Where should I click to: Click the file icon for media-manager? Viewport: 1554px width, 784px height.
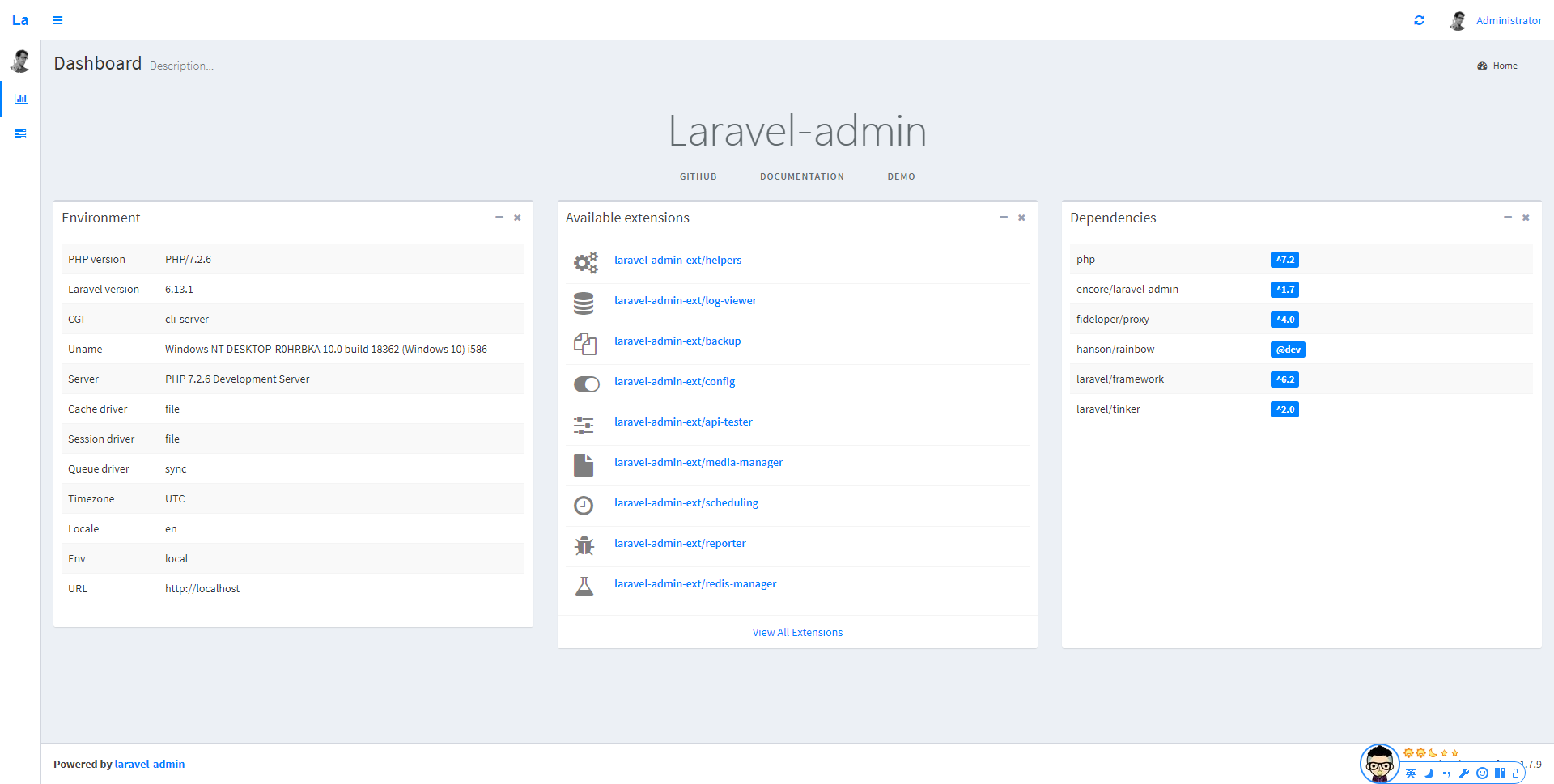coord(584,465)
